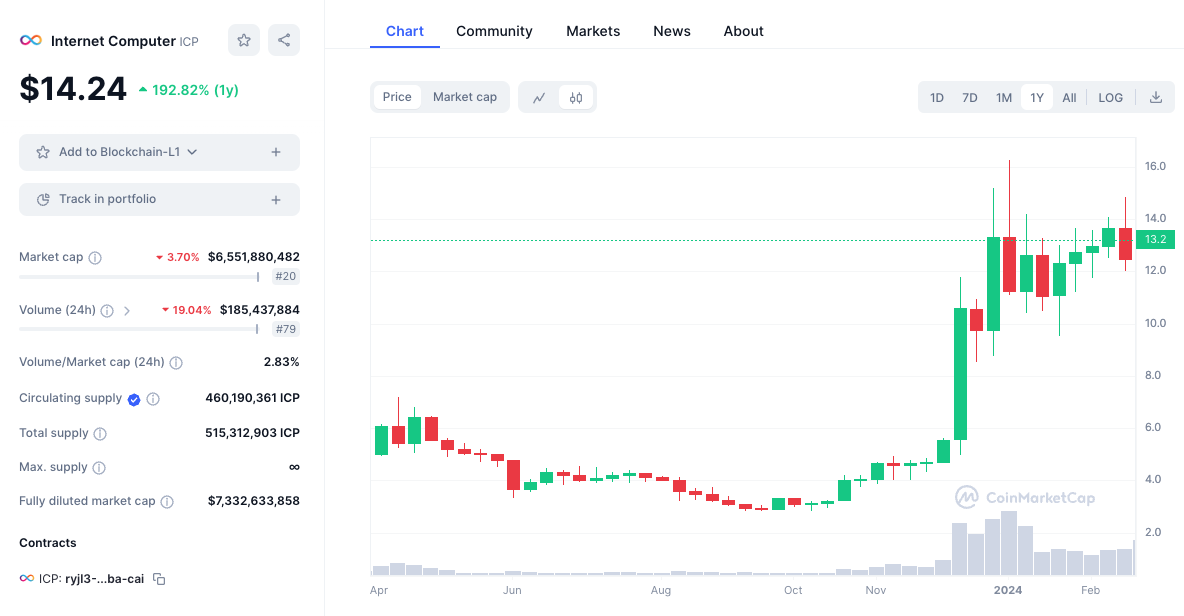Viewport: 1184px width, 616px height.
Task: Open the Community tab
Action: tap(494, 31)
